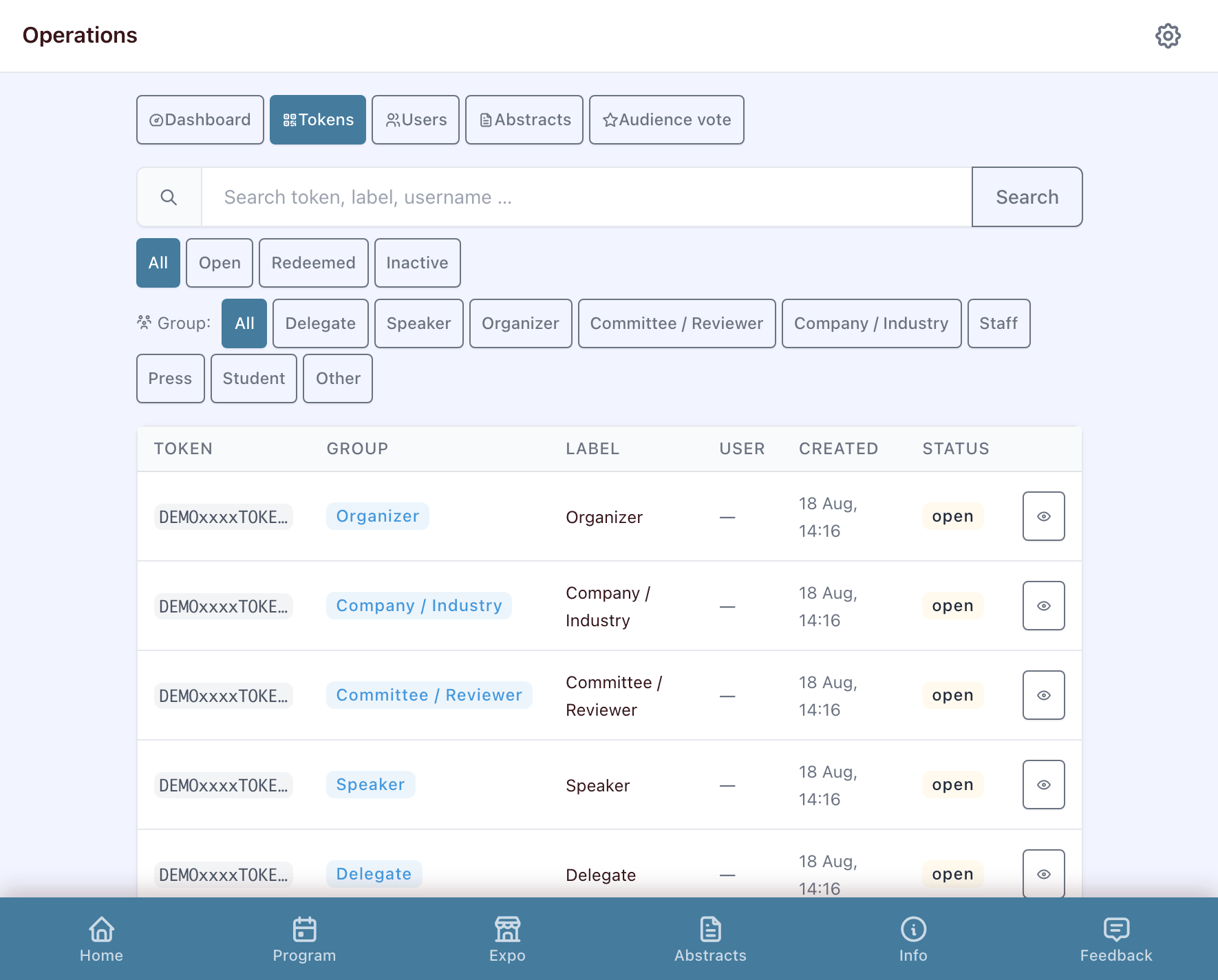The height and width of the screenshot is (980, 1218).
Task: Open Expo in bottom navigation
Action: tap(507, 939)
